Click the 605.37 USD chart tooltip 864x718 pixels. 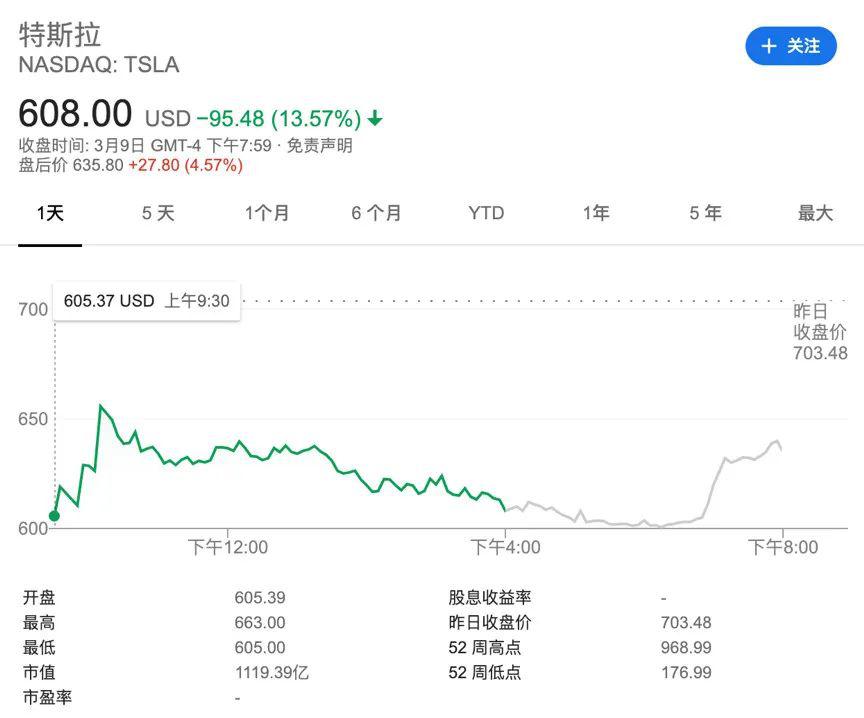147,301
